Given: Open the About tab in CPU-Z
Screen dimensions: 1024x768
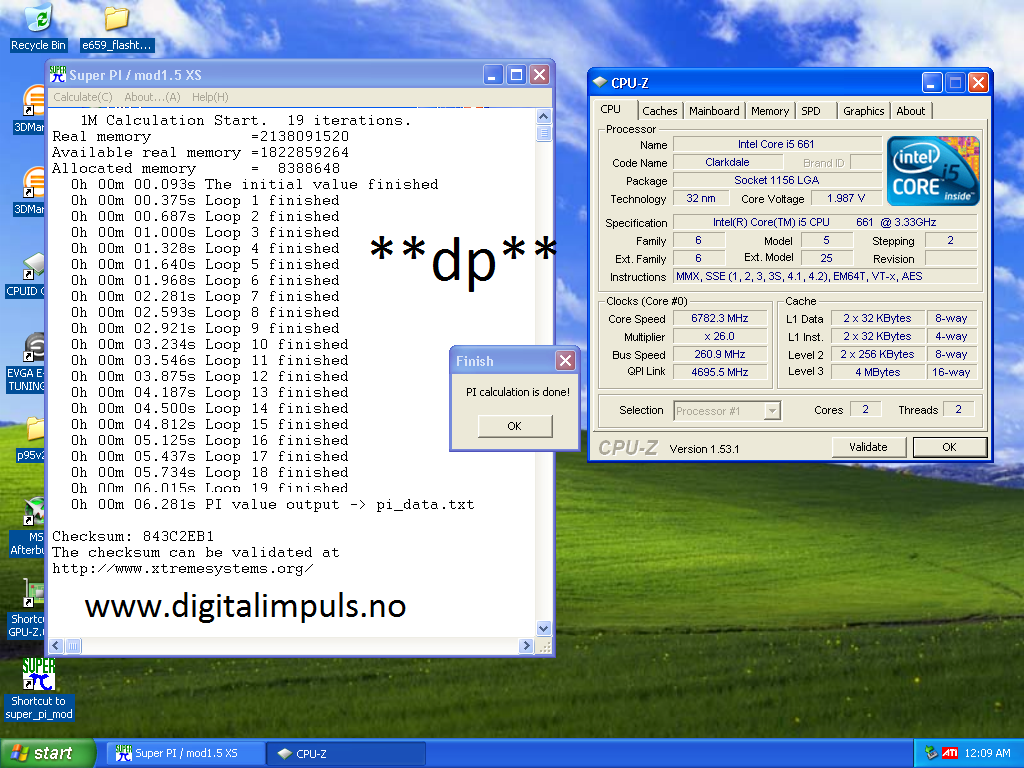Looking at the screenshot, I should click(x=910, y=111).
